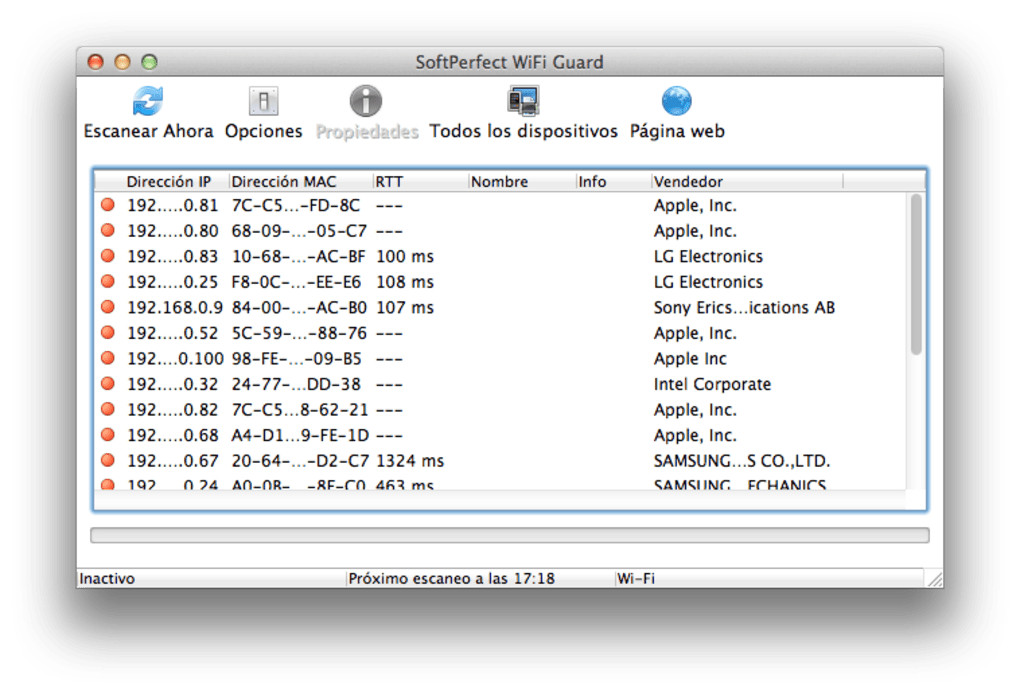Click the scan progress bar

click(x=509, y=535)
